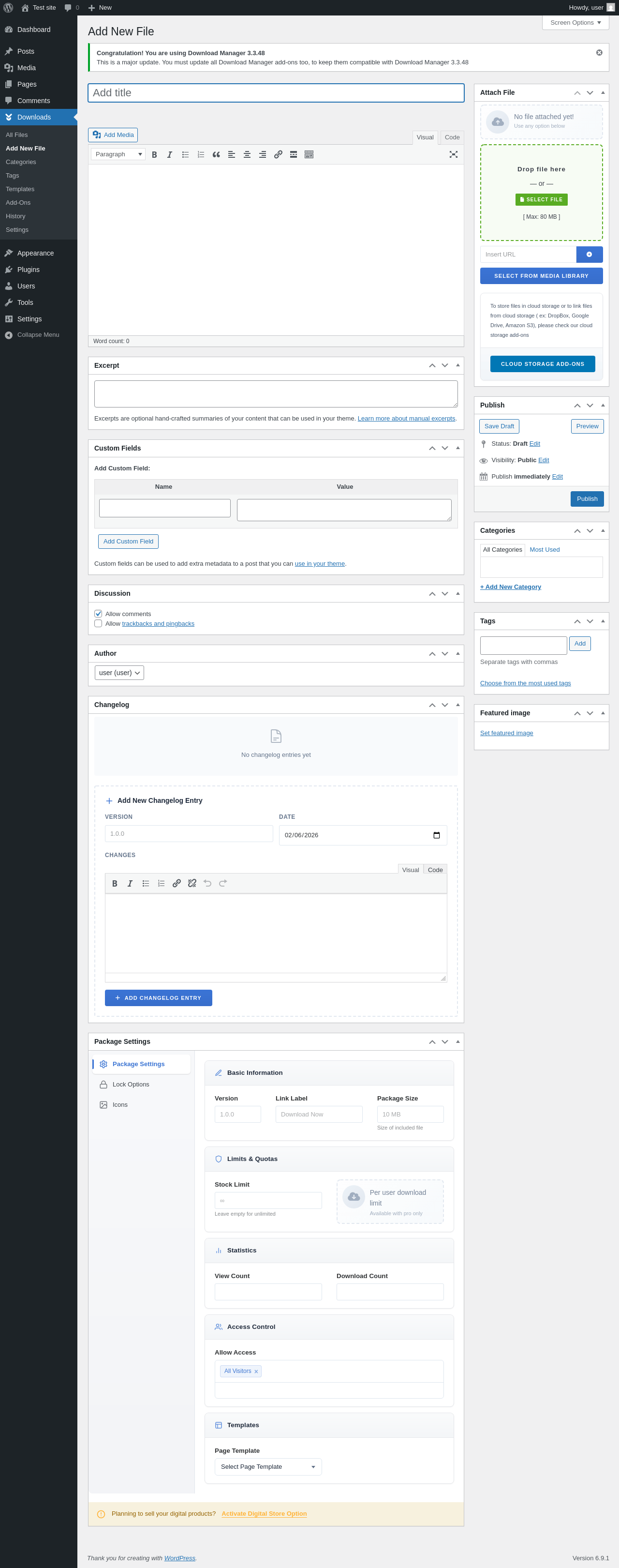Toggle bold in main editor toolbar
The image size is (619, 1568).
click(154, 154)
